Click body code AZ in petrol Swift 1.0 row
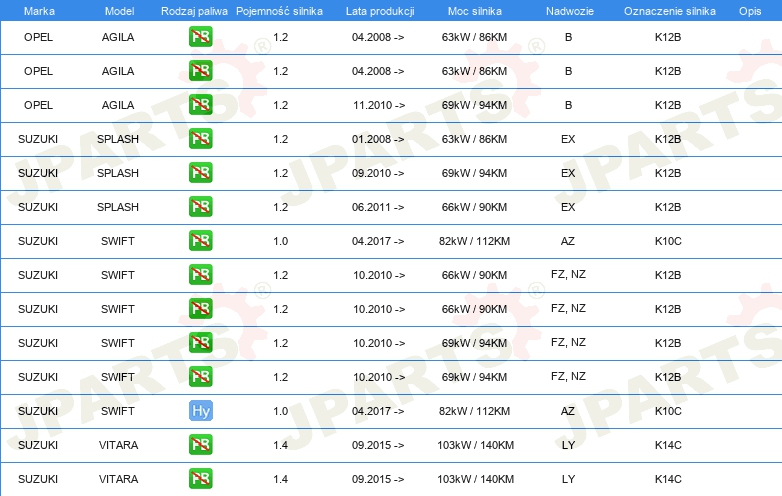 point(568,241)
